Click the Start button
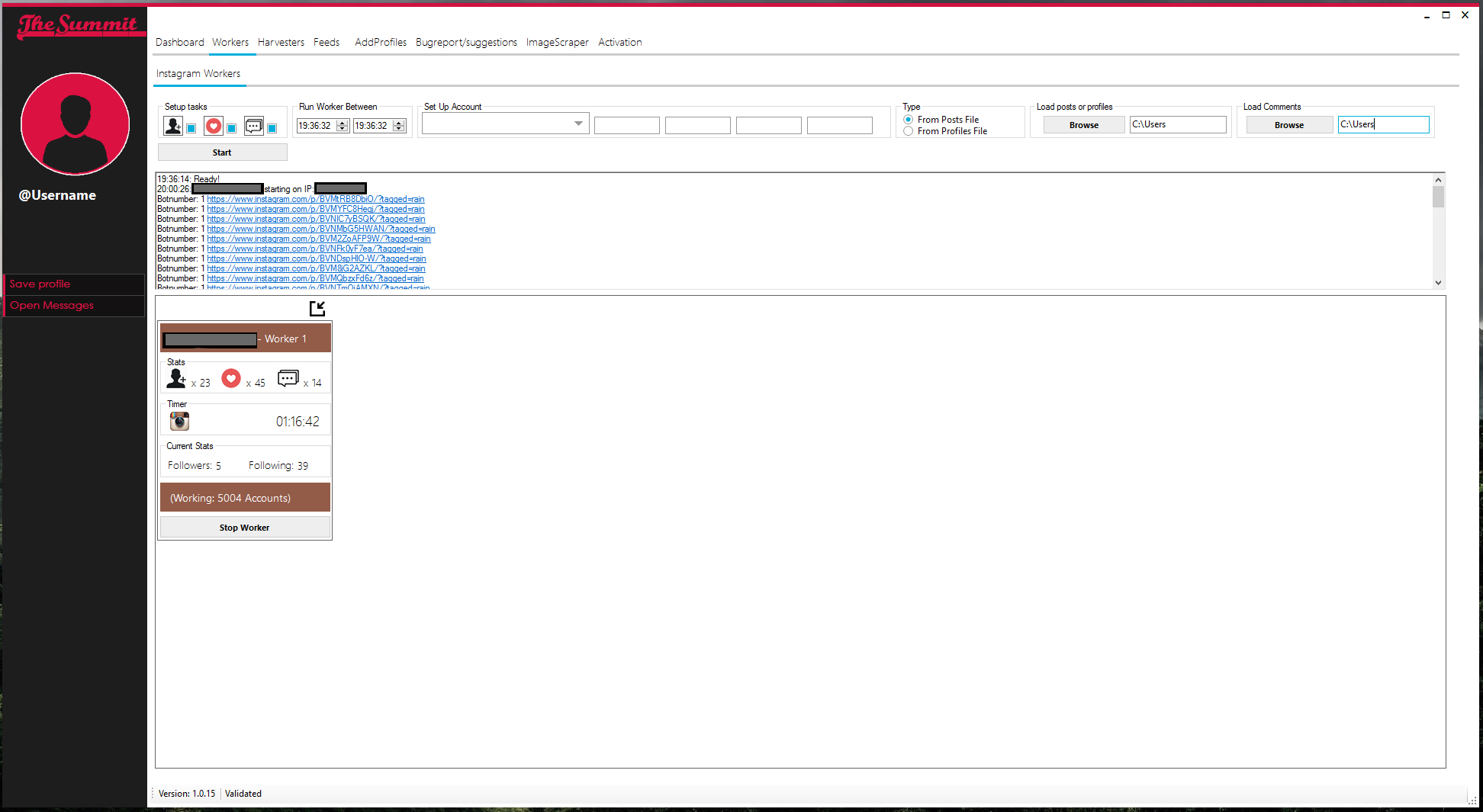This screenshot has height=812, width=1483. click(x=222, y=152)
